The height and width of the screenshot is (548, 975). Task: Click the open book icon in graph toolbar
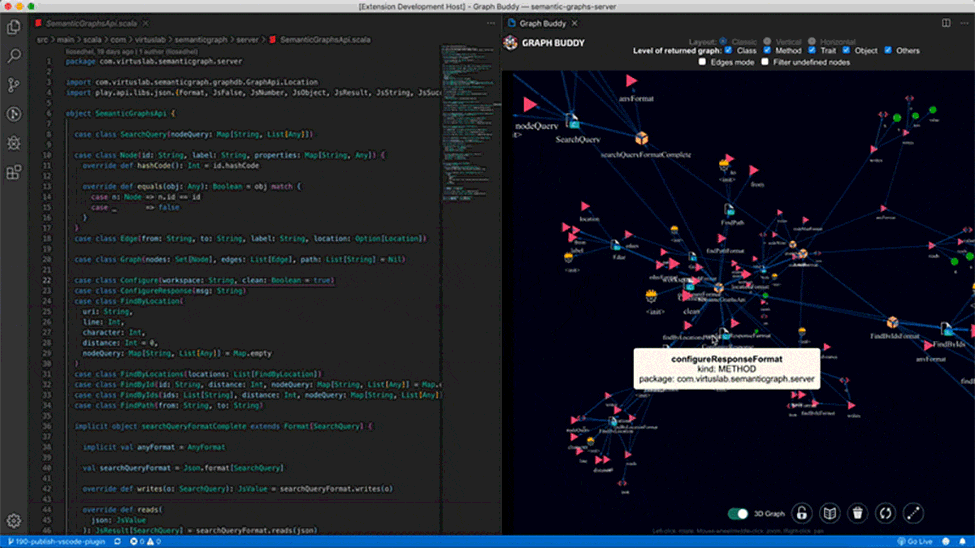[829, 513]
